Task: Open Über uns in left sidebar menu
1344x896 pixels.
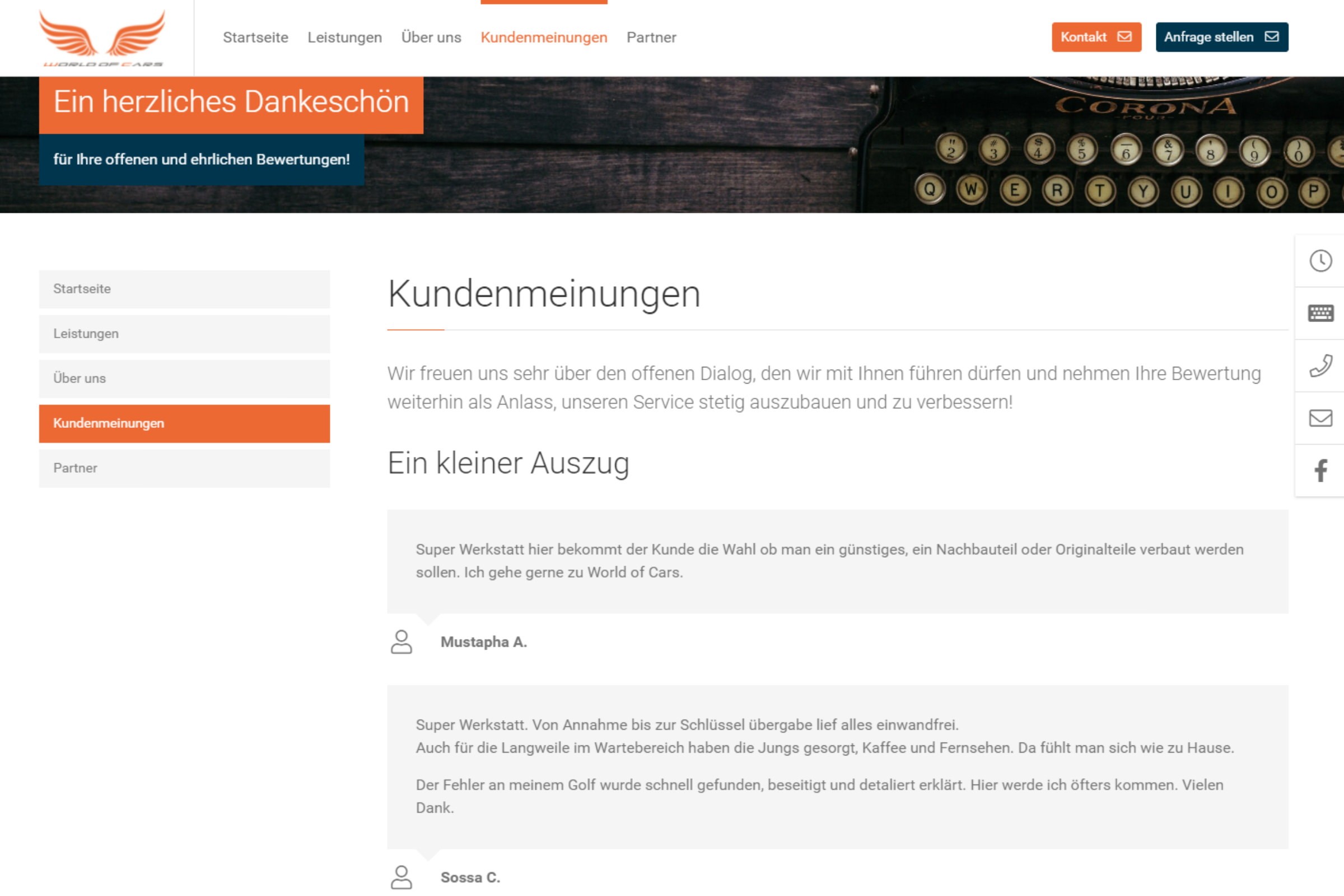Action: (184, 379)
